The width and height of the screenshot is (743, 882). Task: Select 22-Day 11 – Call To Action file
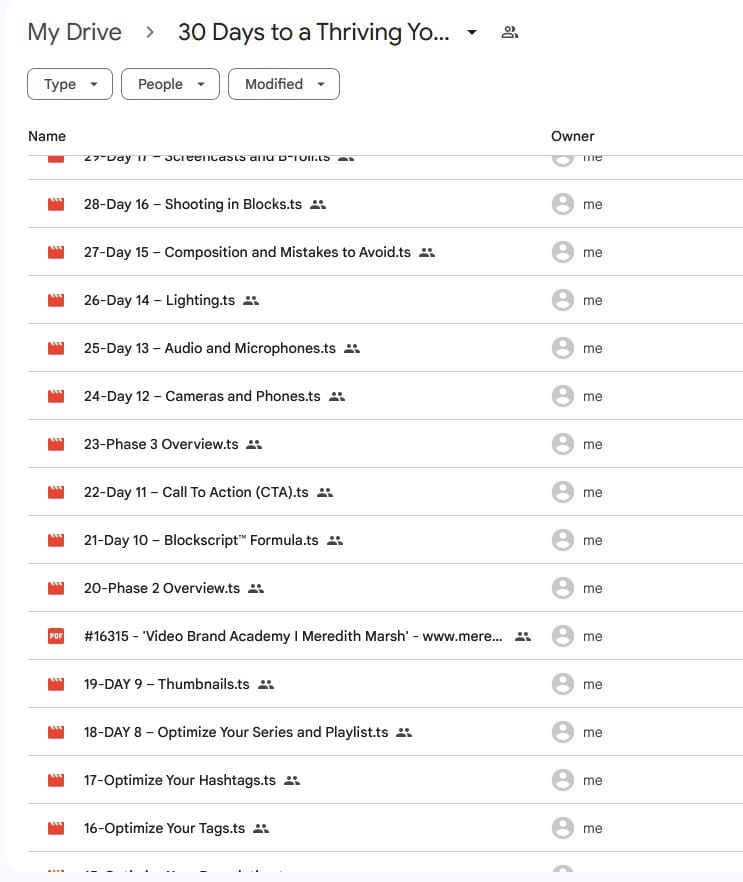click(x=196, y=492)
